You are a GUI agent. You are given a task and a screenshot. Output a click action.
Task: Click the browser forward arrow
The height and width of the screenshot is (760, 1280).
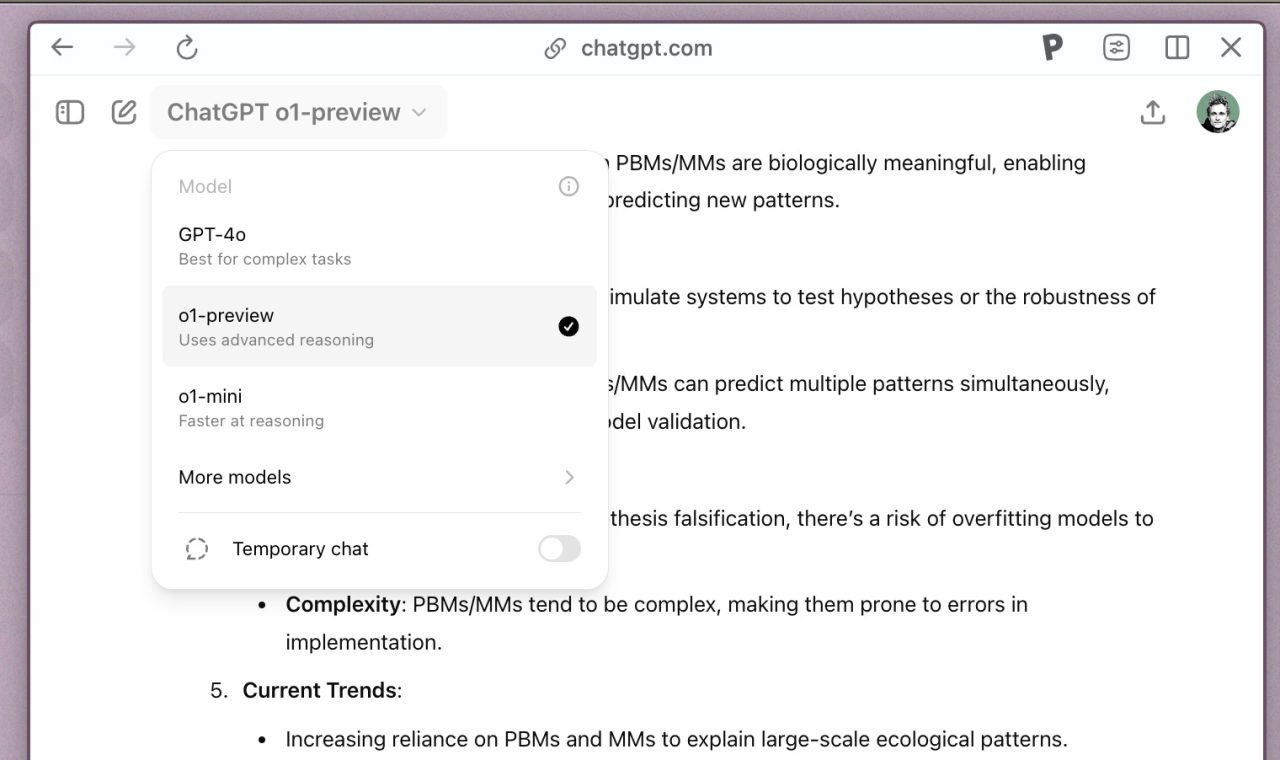click(124, 48)
